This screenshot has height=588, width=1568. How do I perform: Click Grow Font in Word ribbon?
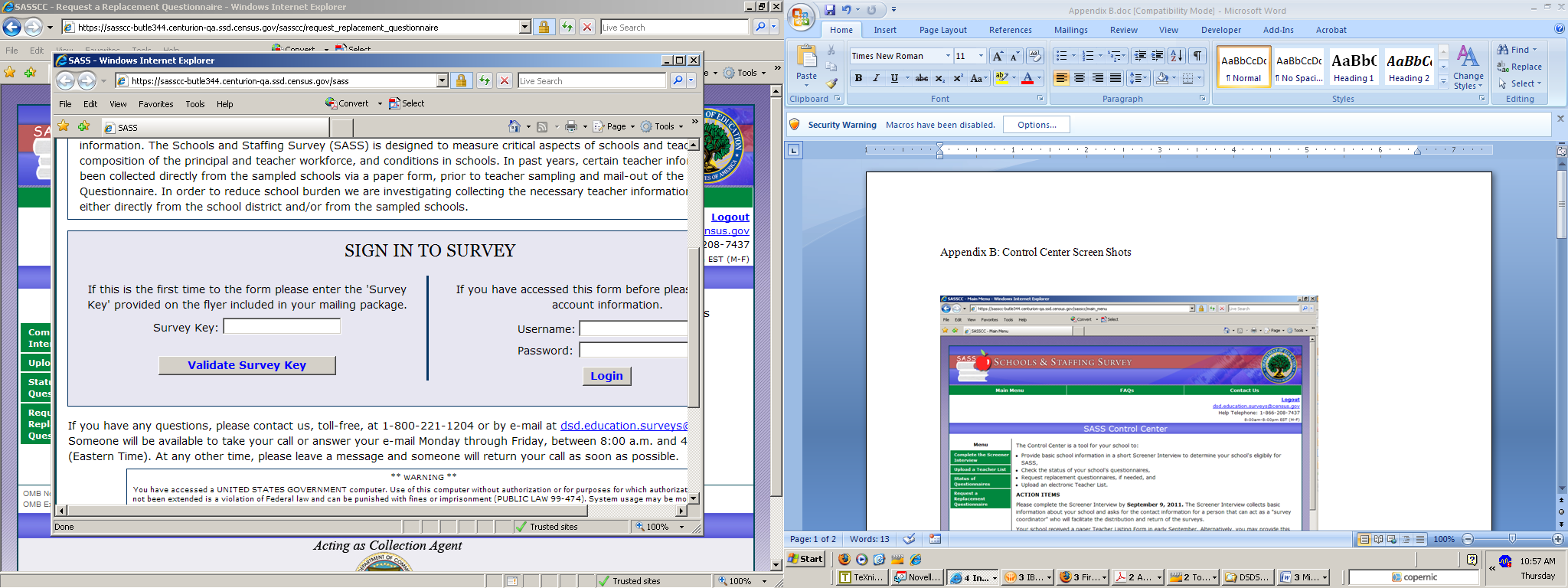point(997,56)
